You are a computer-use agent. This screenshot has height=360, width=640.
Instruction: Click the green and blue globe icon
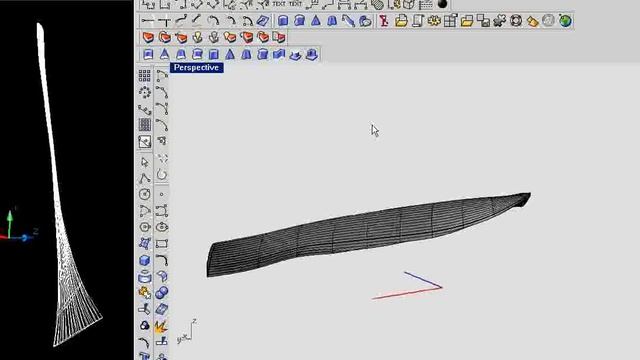[x=565, y=21]
